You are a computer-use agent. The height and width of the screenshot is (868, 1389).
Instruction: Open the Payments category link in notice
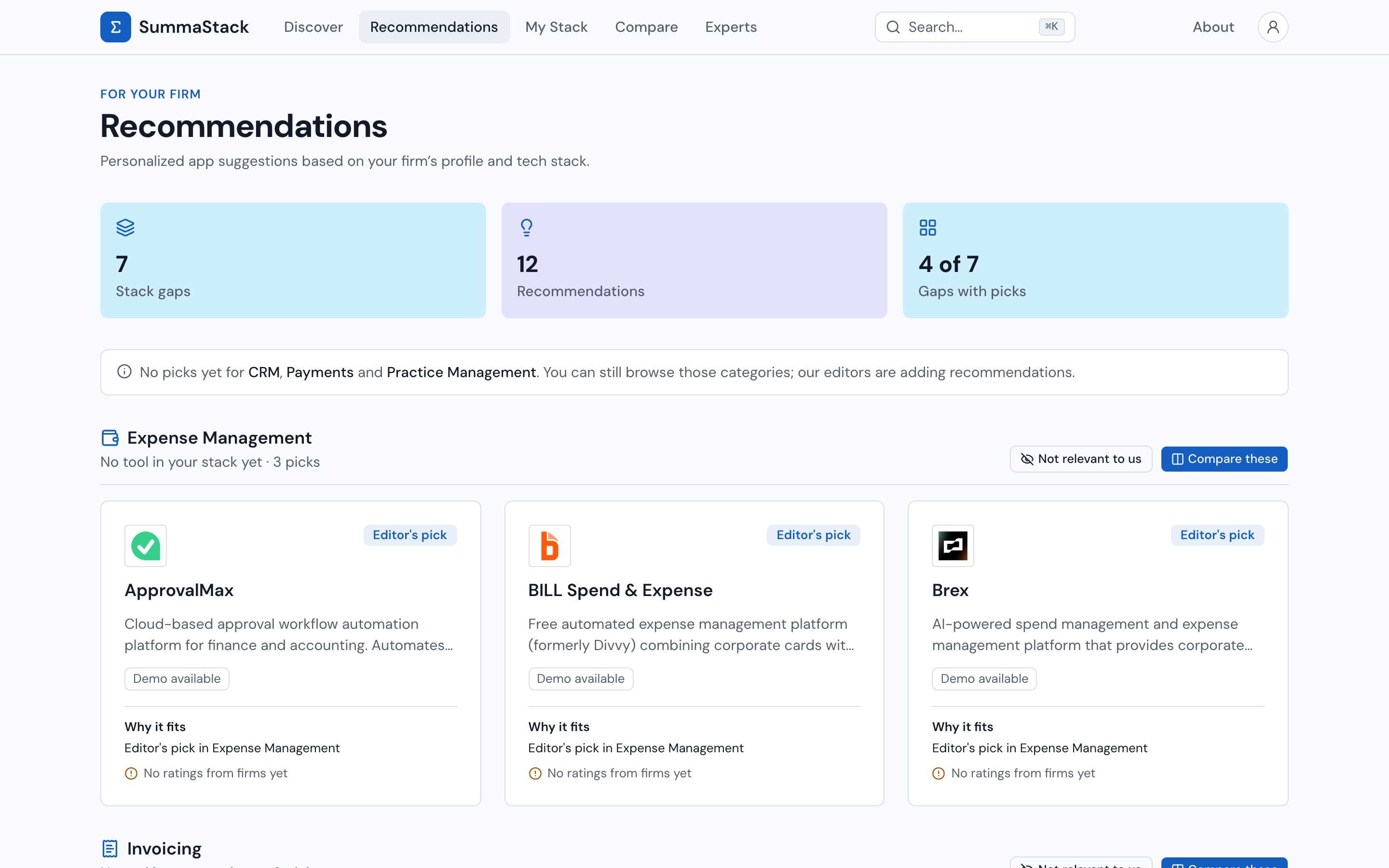tap(320, 372)
